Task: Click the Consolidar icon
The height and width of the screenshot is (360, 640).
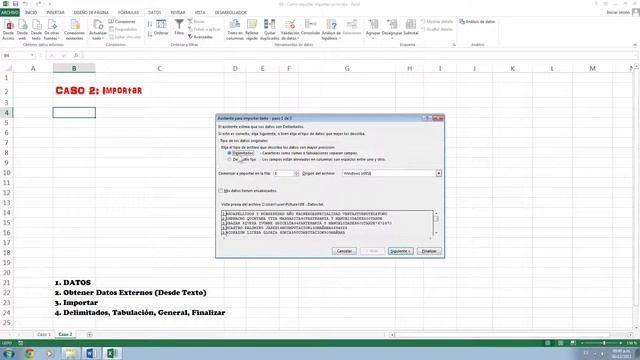Action: point(310,27)
